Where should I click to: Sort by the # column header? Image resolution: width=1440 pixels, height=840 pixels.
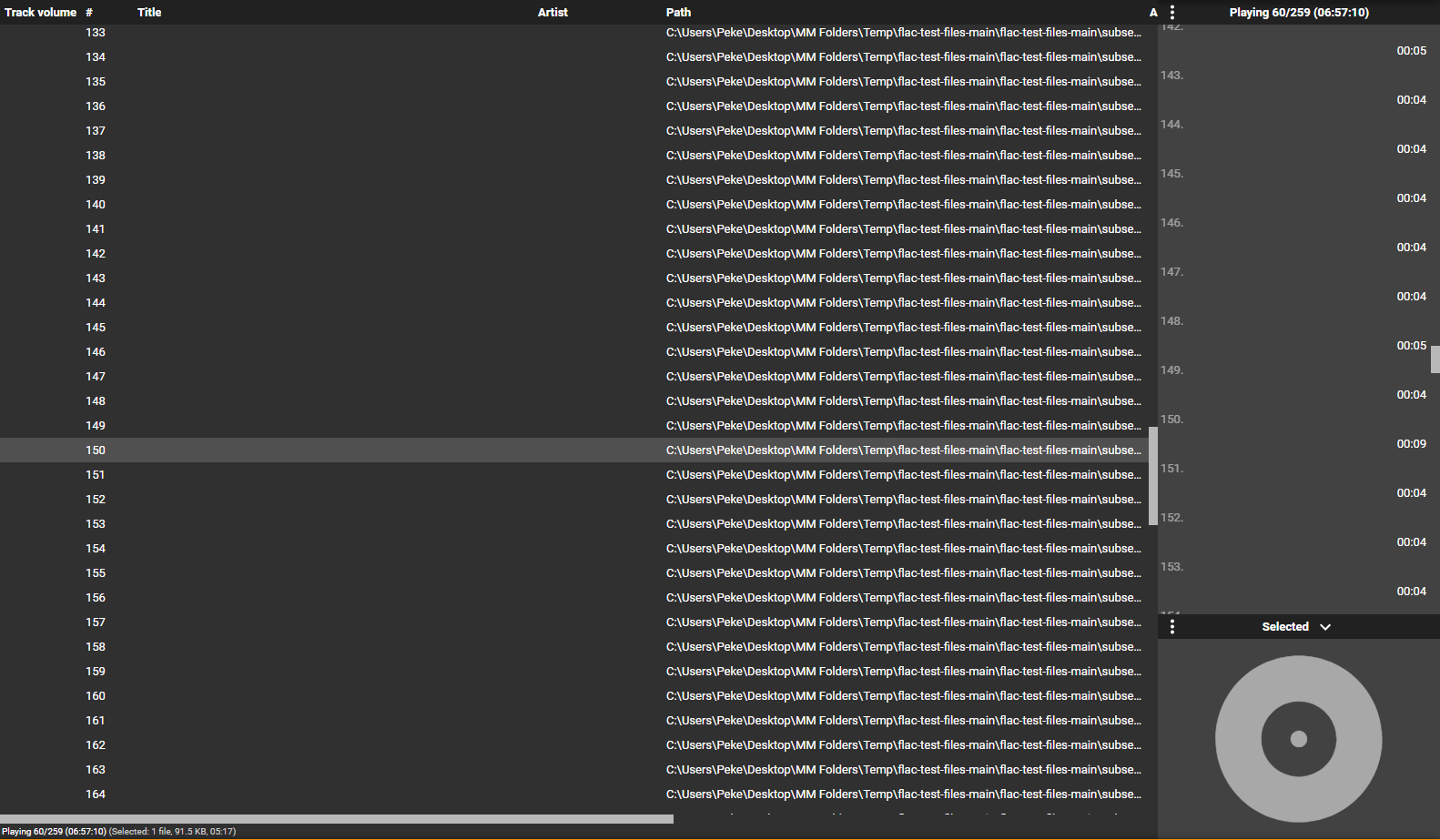[x=89, y=13]
